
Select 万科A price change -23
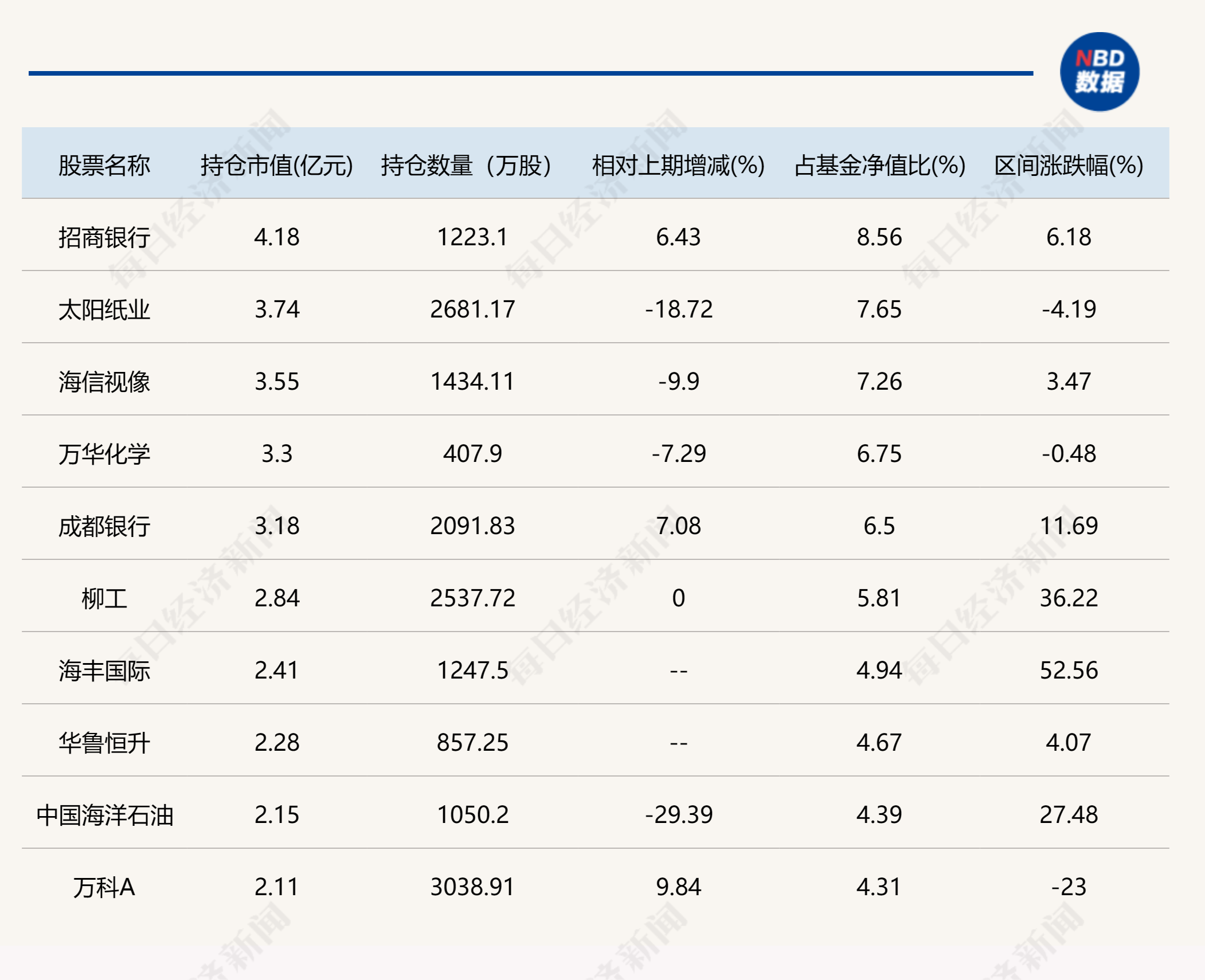tap(1069, 887)
